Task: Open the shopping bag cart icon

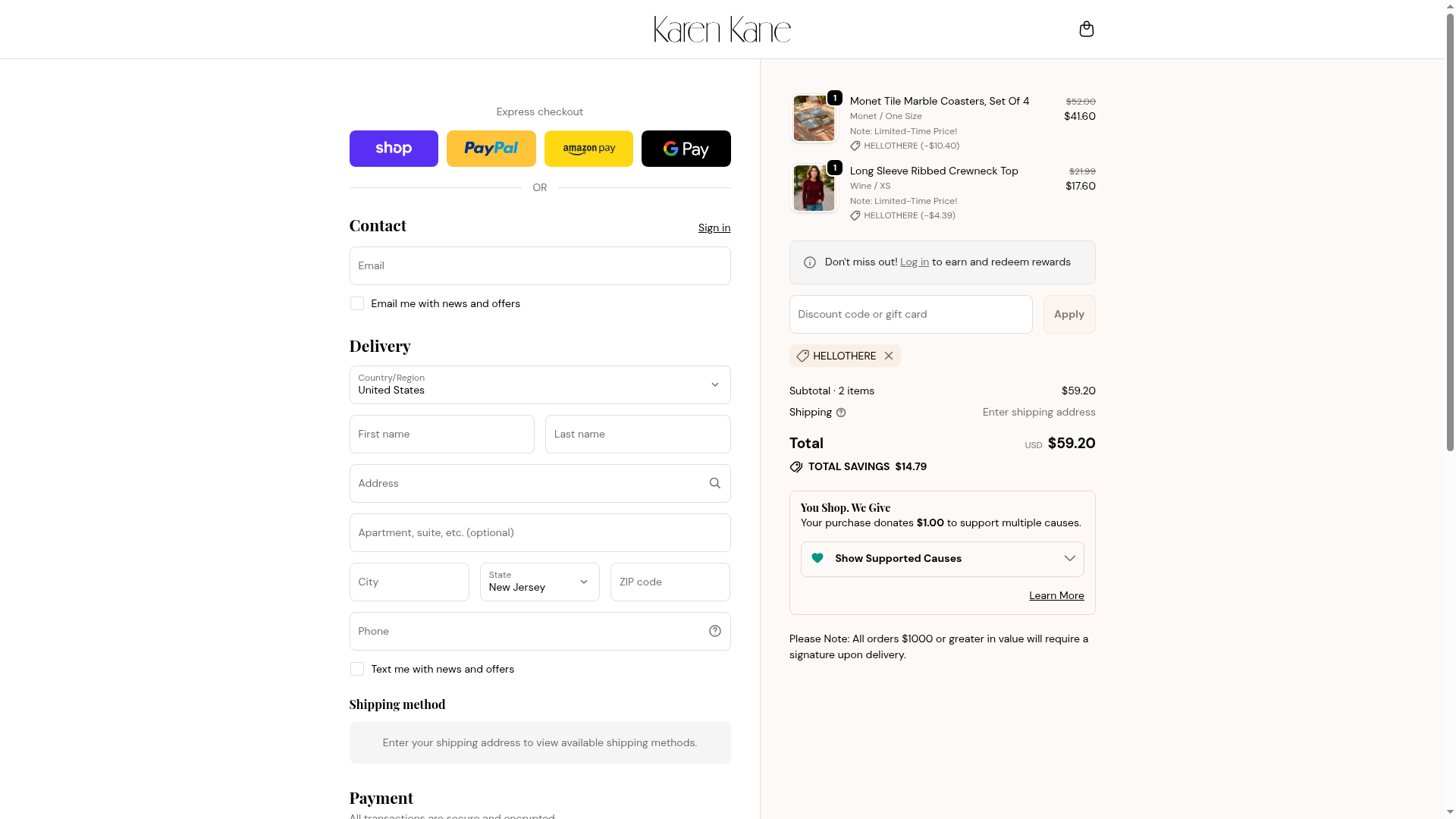Action: 1086,29
